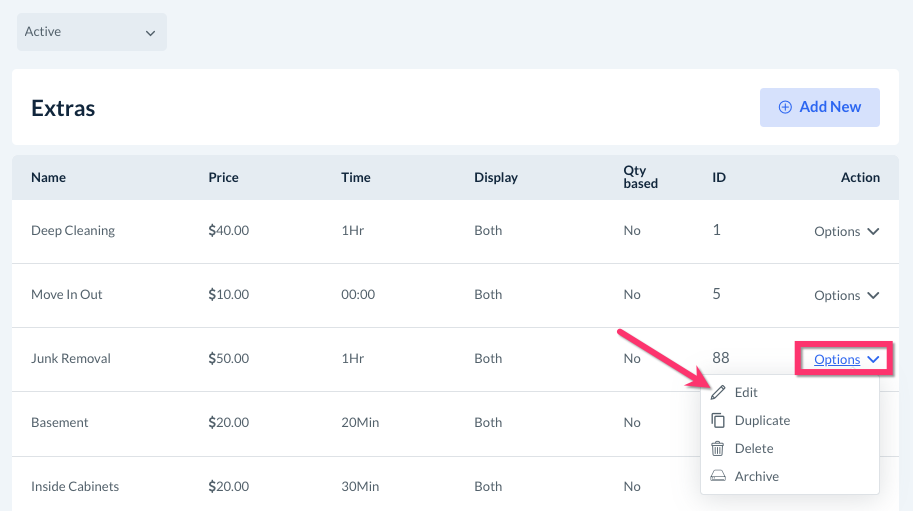The image size is (913, 511).
Task: Click the Junk Removal extra name
Action: pyautogui.click(x=71, y=359)
